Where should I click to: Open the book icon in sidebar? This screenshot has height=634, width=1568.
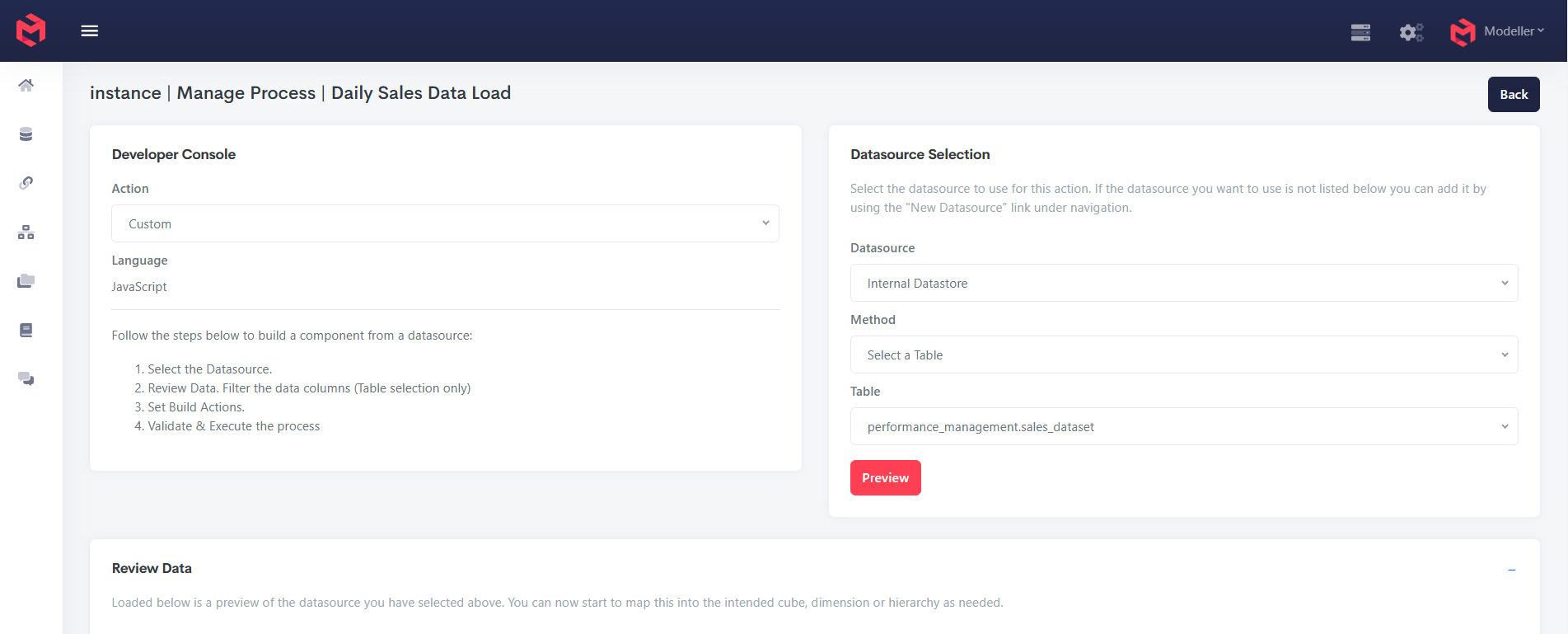[26, 330]
